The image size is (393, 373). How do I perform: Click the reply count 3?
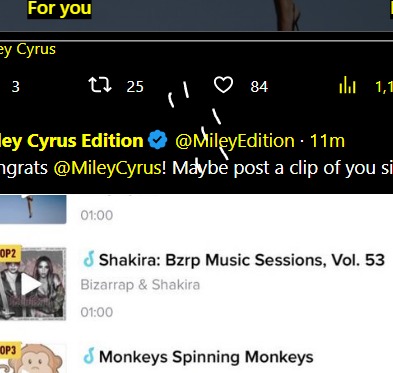tap(15, 87)
